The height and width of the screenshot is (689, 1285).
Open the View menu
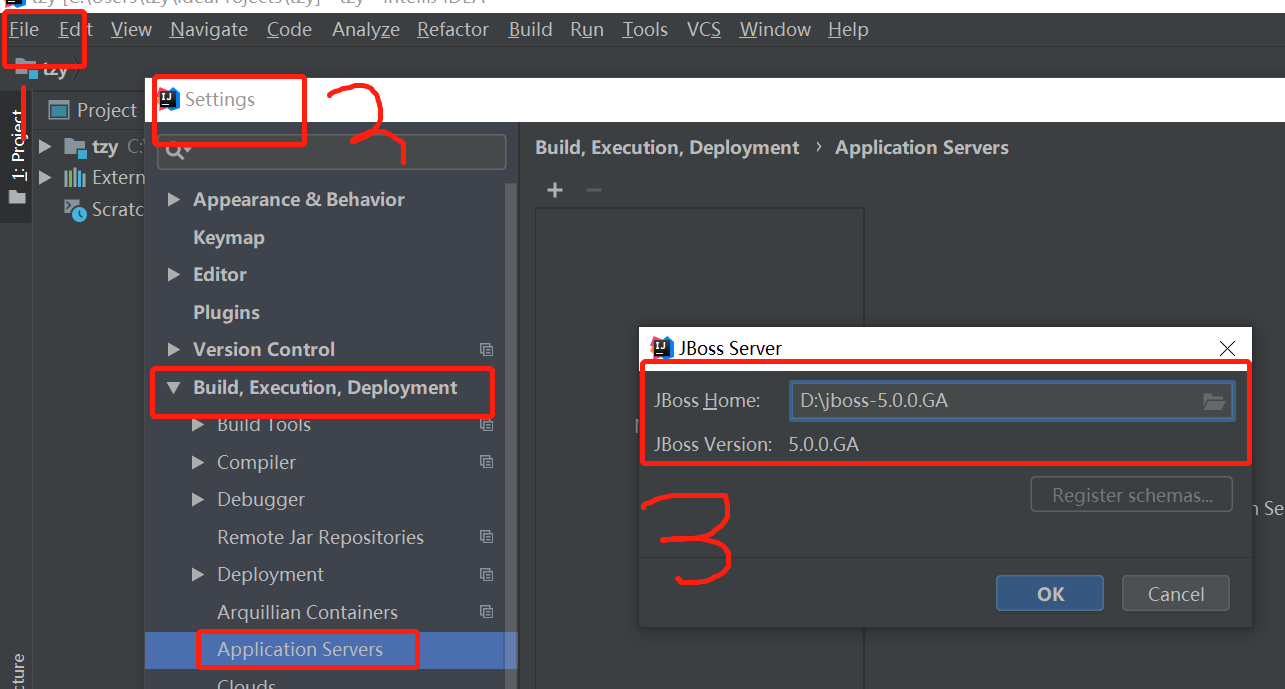coord(131,30)
